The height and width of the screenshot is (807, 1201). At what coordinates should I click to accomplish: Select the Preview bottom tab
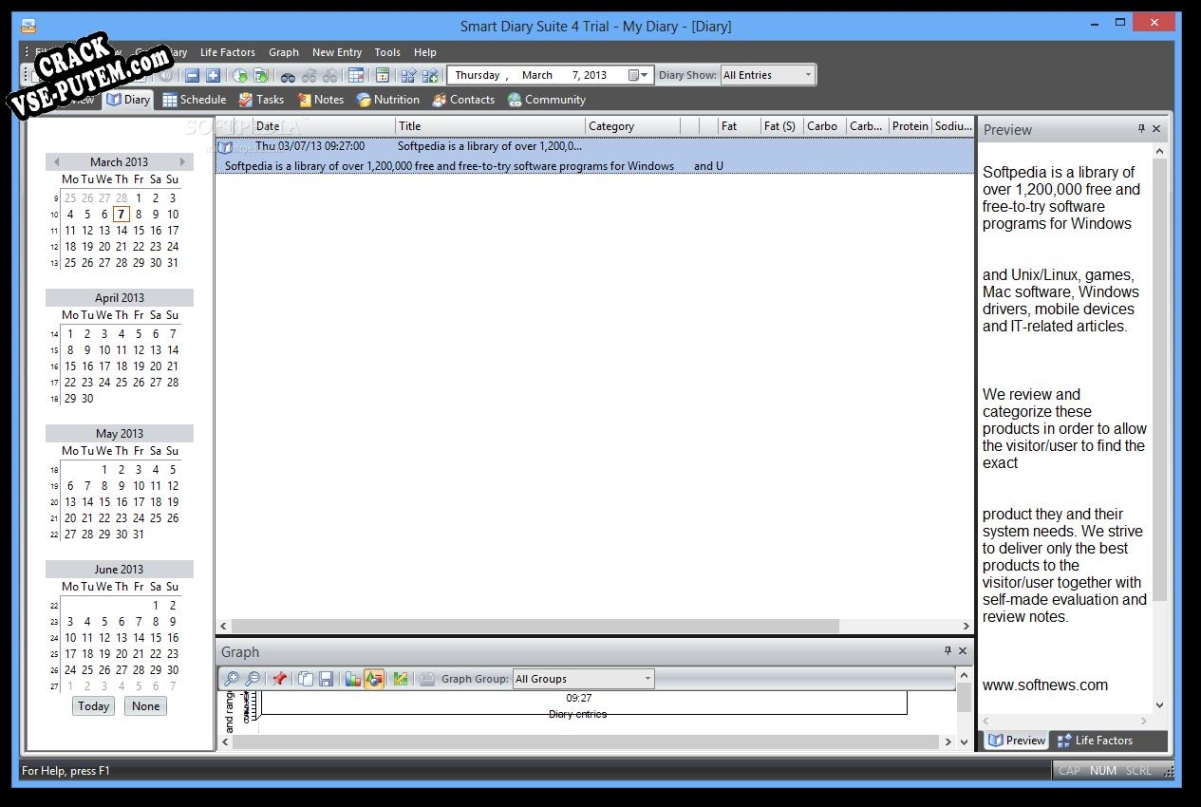coord(1017,741)
